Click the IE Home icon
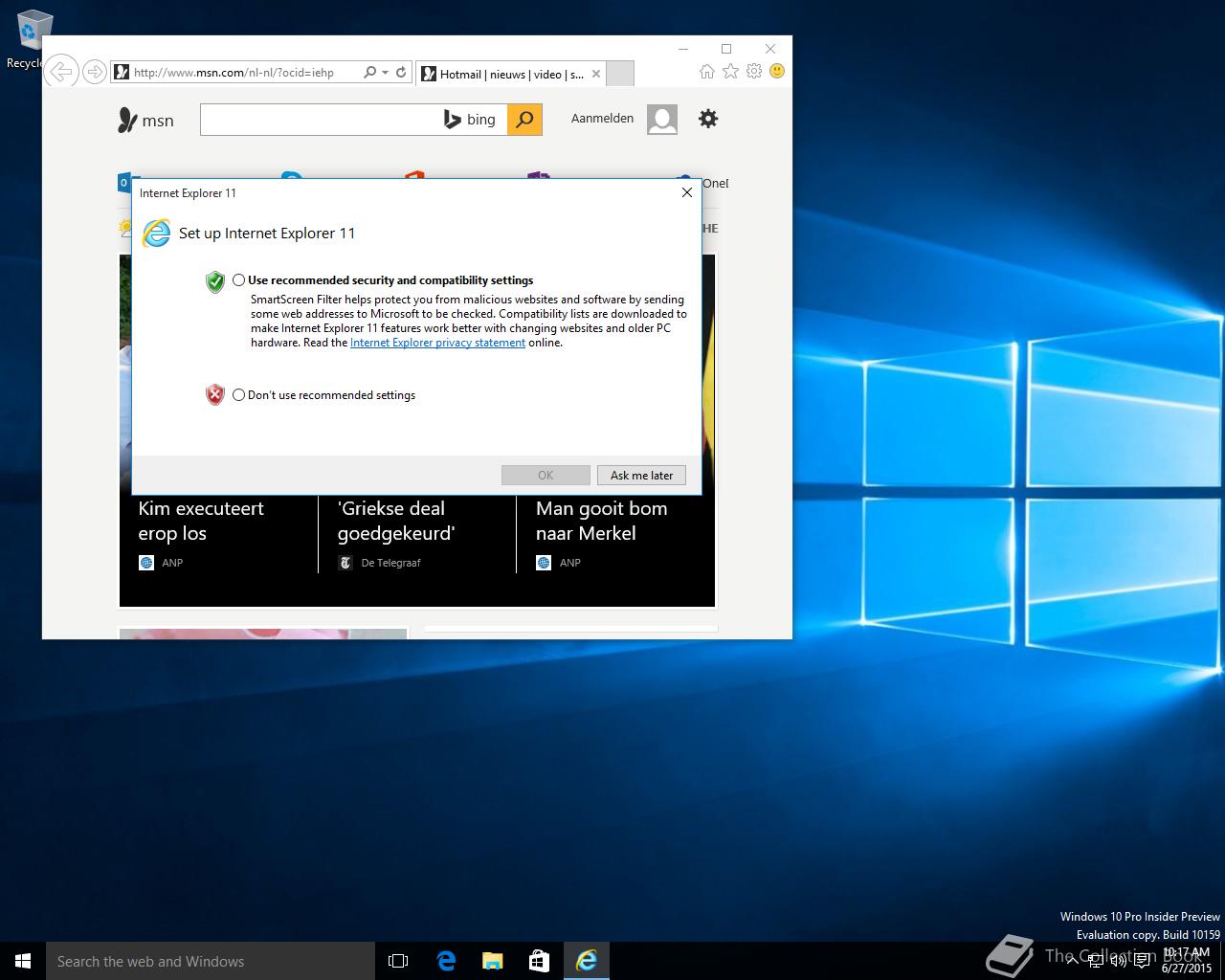Viewport: 1225px width, 980px height. coord(706,71)
